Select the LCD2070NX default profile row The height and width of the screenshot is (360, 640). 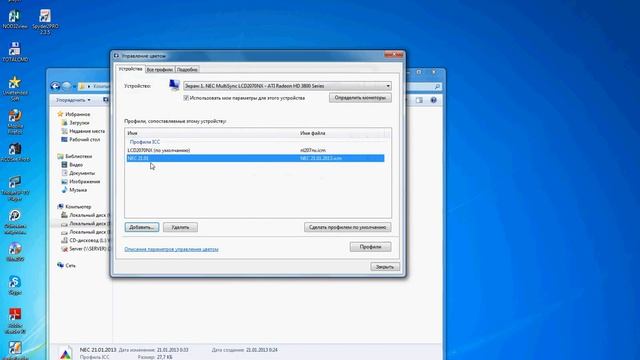pyautogui.click(x=255, y=150)
